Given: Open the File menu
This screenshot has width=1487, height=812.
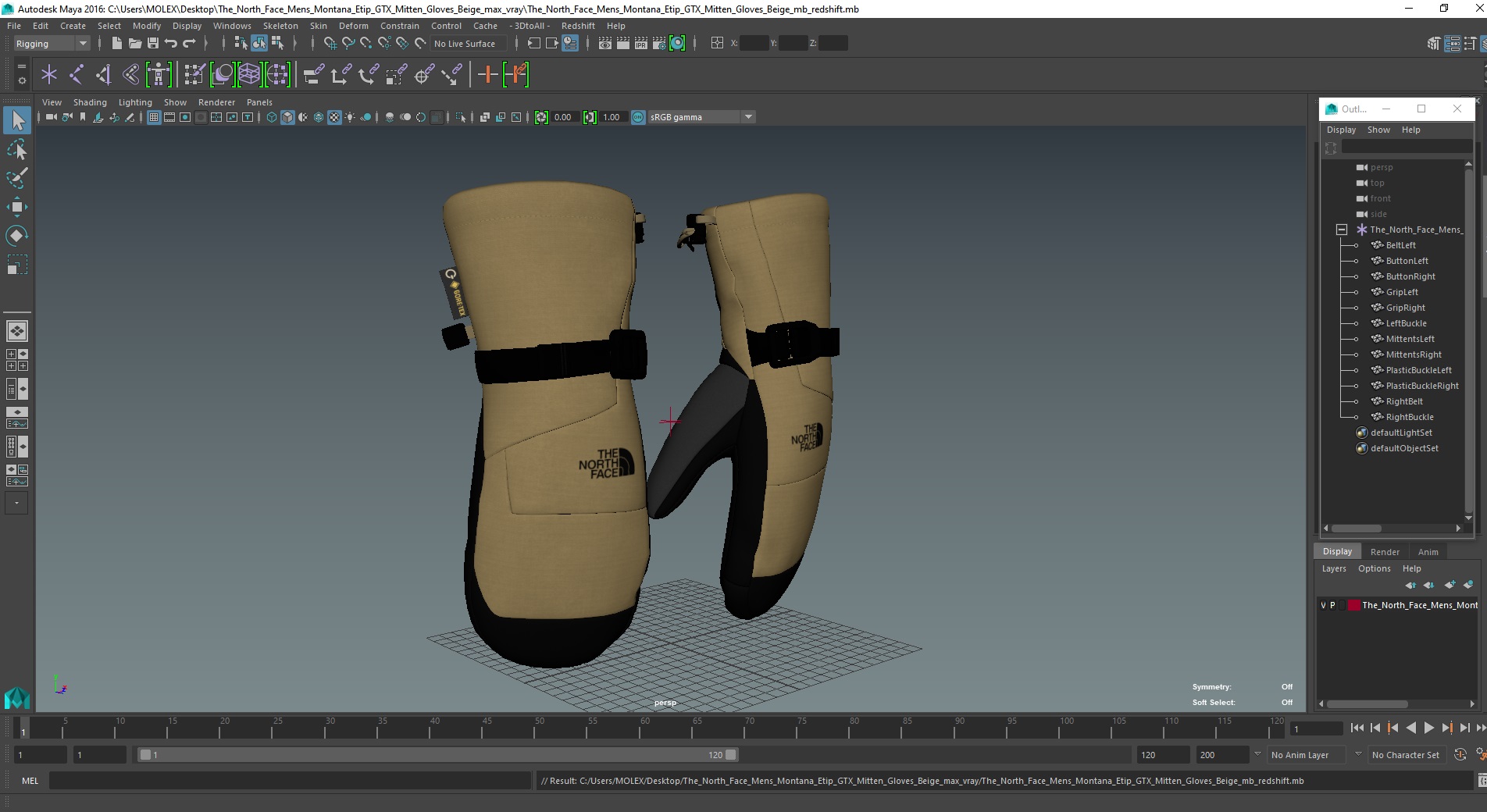Looking at the screenshot, I should click(x=14, y=26).
